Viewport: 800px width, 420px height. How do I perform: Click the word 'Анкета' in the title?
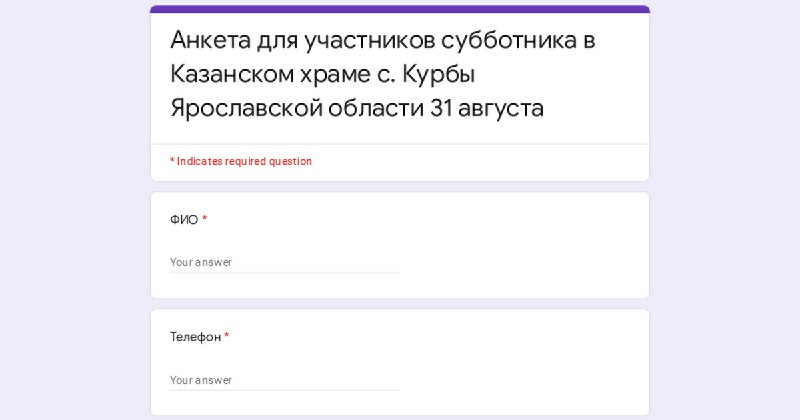click(210, 40)
